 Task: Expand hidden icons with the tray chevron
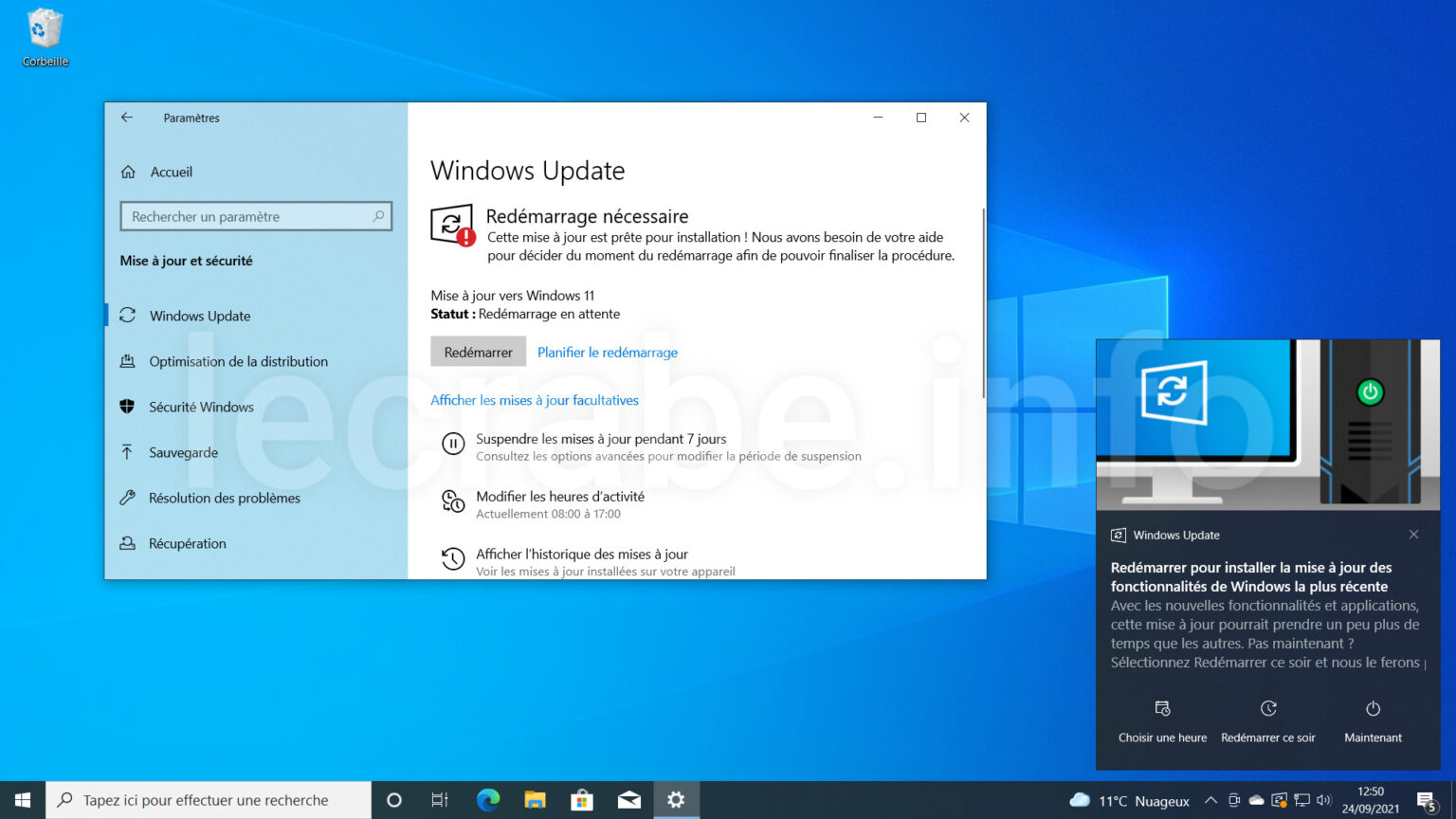pos(1210,799)
